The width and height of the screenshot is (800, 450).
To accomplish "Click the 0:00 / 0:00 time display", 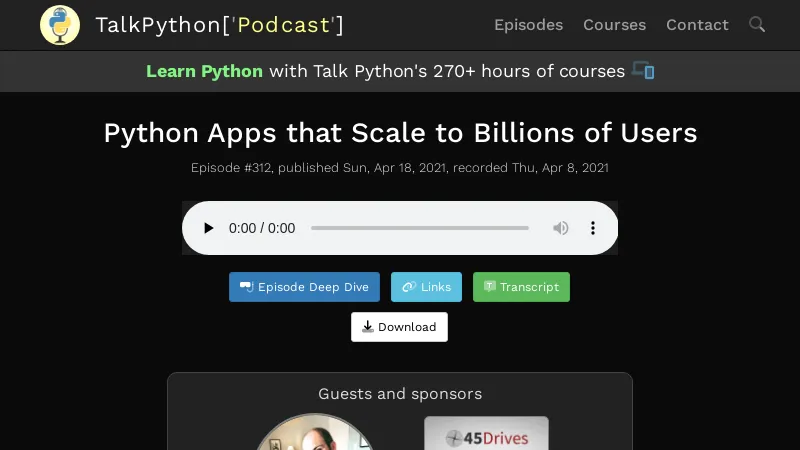I will click(262, 228).
